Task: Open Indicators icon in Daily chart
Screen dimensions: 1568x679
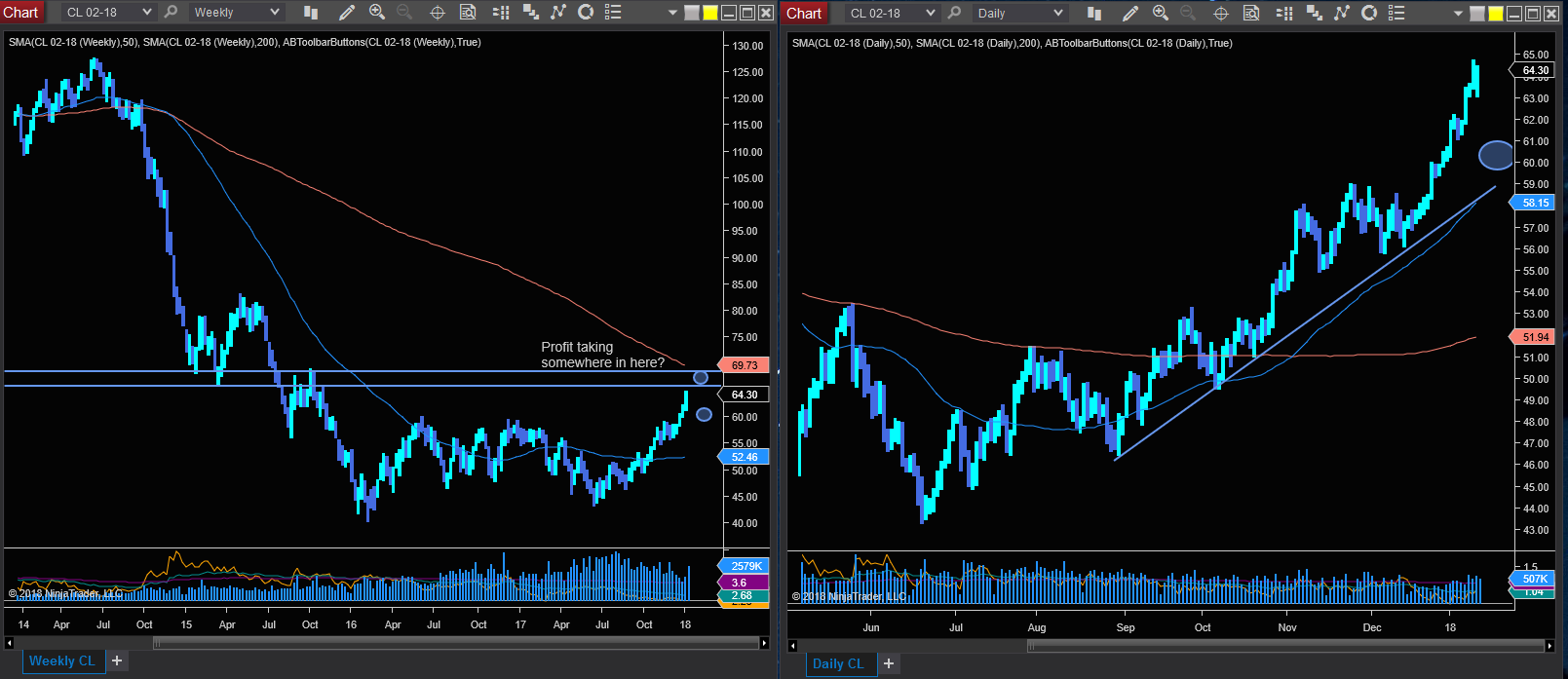Action: (x=1342, y=13)
